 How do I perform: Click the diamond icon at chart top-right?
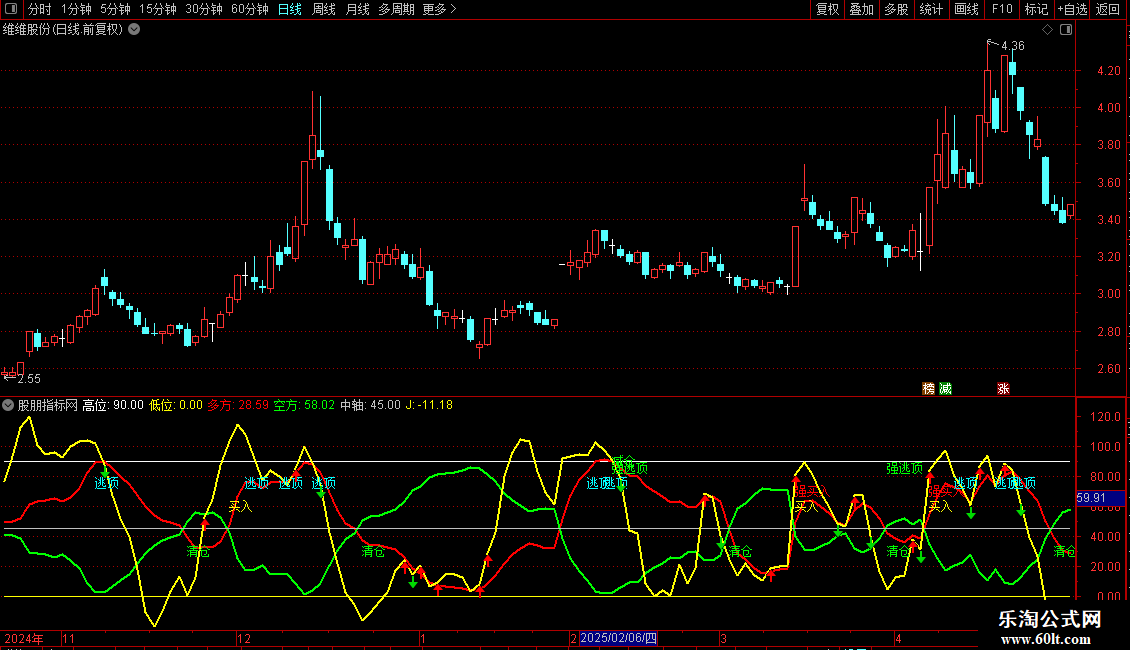(x=1047, y=30)
